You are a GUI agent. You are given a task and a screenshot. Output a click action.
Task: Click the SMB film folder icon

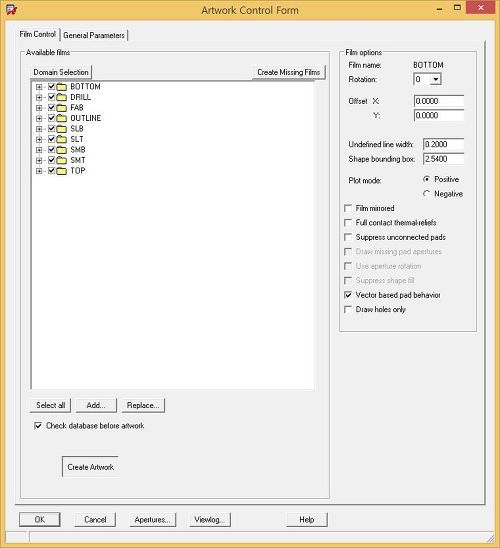(x=61, y=150)
